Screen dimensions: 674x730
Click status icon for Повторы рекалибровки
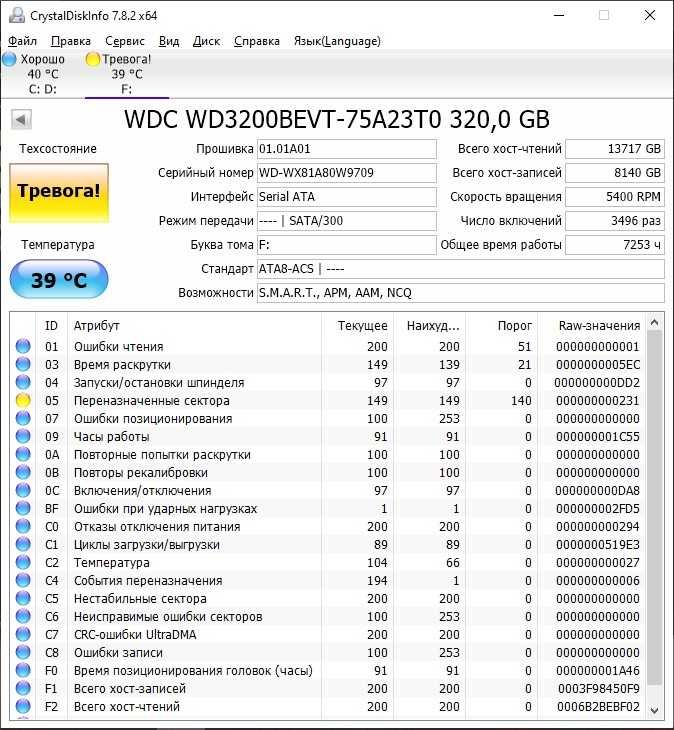23,472
